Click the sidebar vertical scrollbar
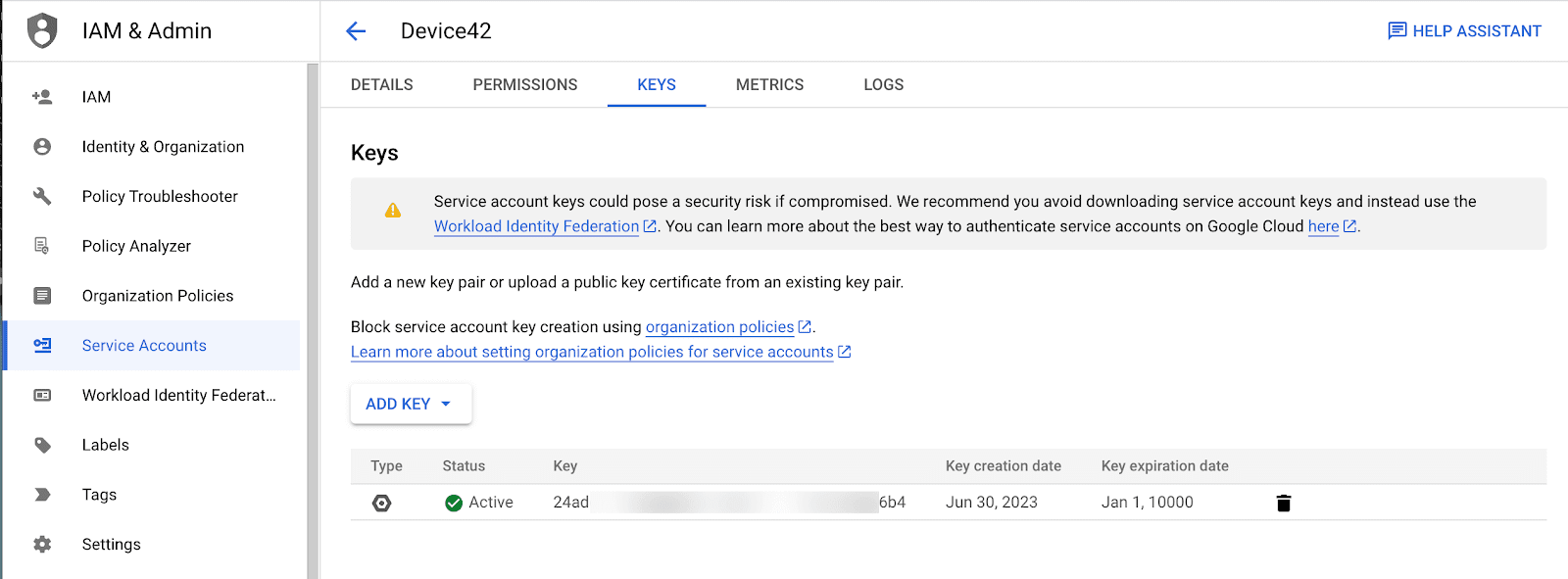The width and height of the screenshot is (1568, 579). [x=313, y=320]
